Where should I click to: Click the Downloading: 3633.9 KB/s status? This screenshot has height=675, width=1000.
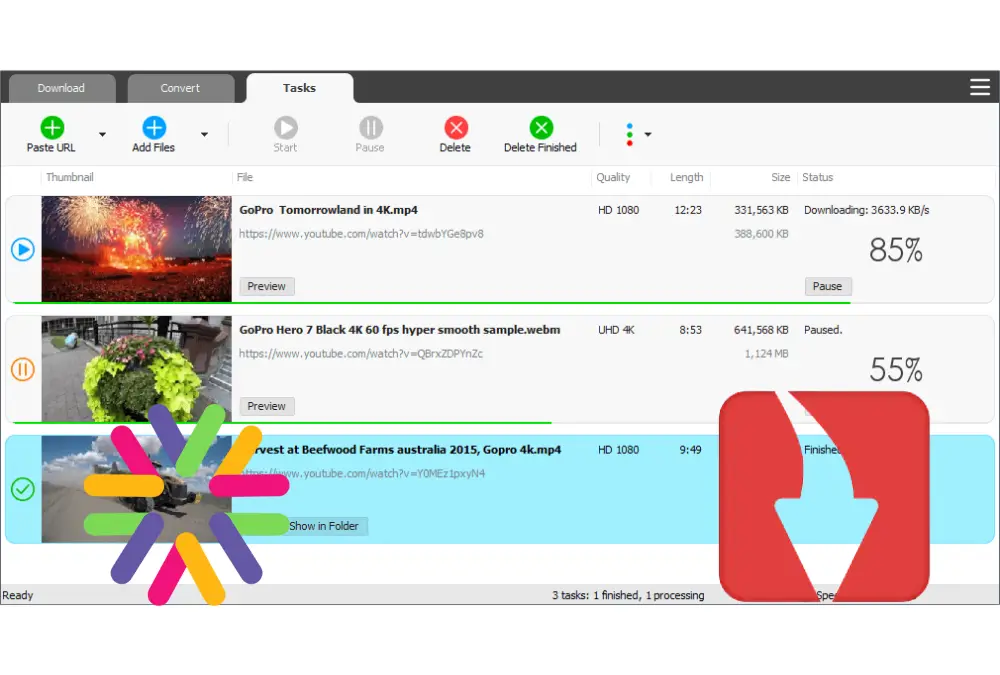(867, 210)
